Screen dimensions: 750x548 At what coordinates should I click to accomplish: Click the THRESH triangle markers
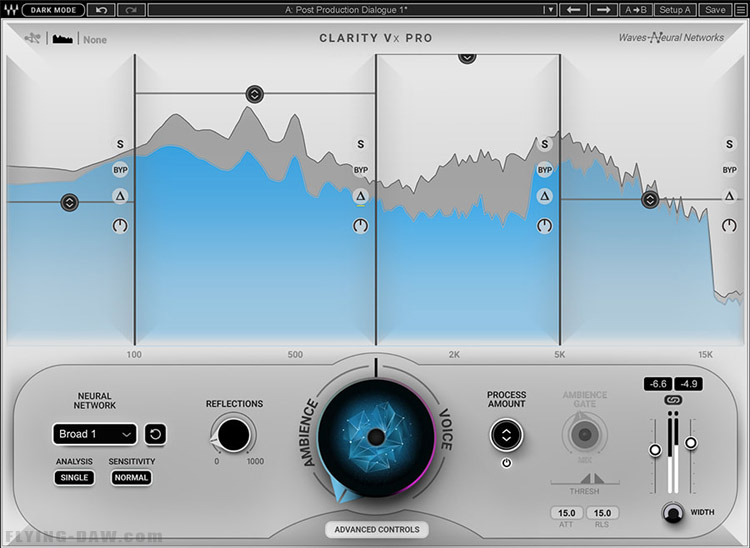(592, 478)
